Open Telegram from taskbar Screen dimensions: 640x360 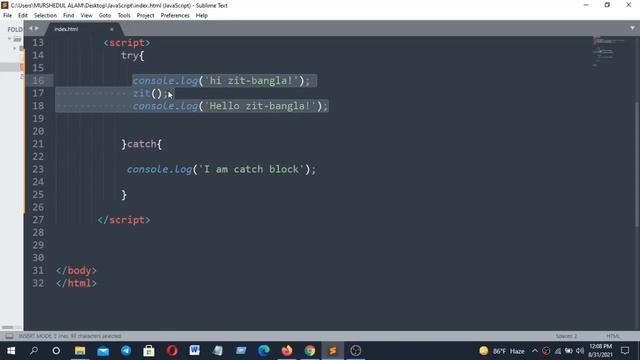click(126, 351)
